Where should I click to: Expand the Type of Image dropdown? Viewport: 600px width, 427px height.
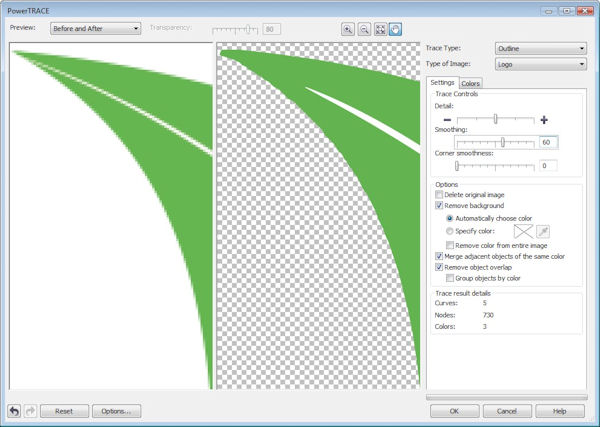pos(540,65)
